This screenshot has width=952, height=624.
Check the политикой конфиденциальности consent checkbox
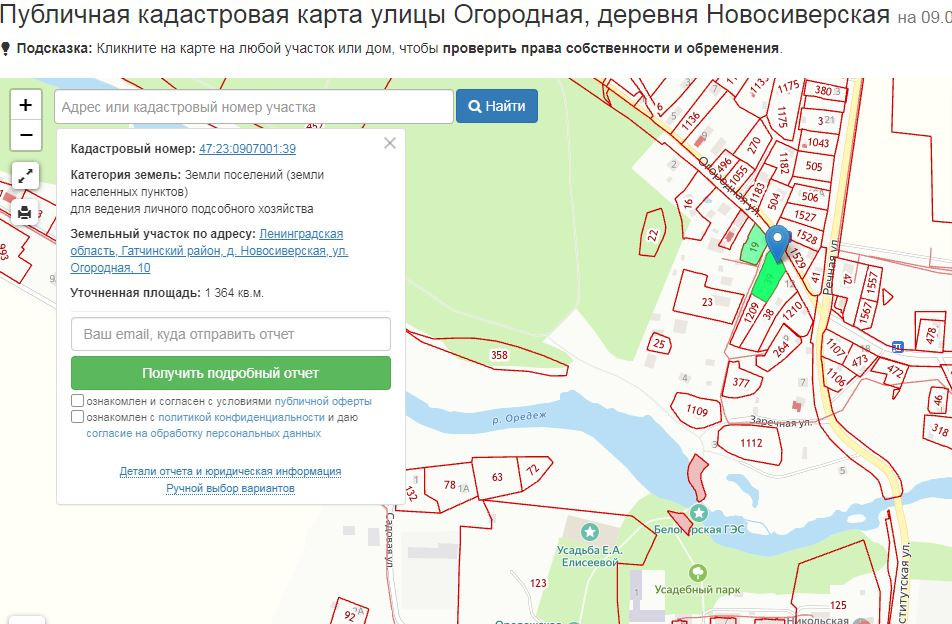[77, 417]
